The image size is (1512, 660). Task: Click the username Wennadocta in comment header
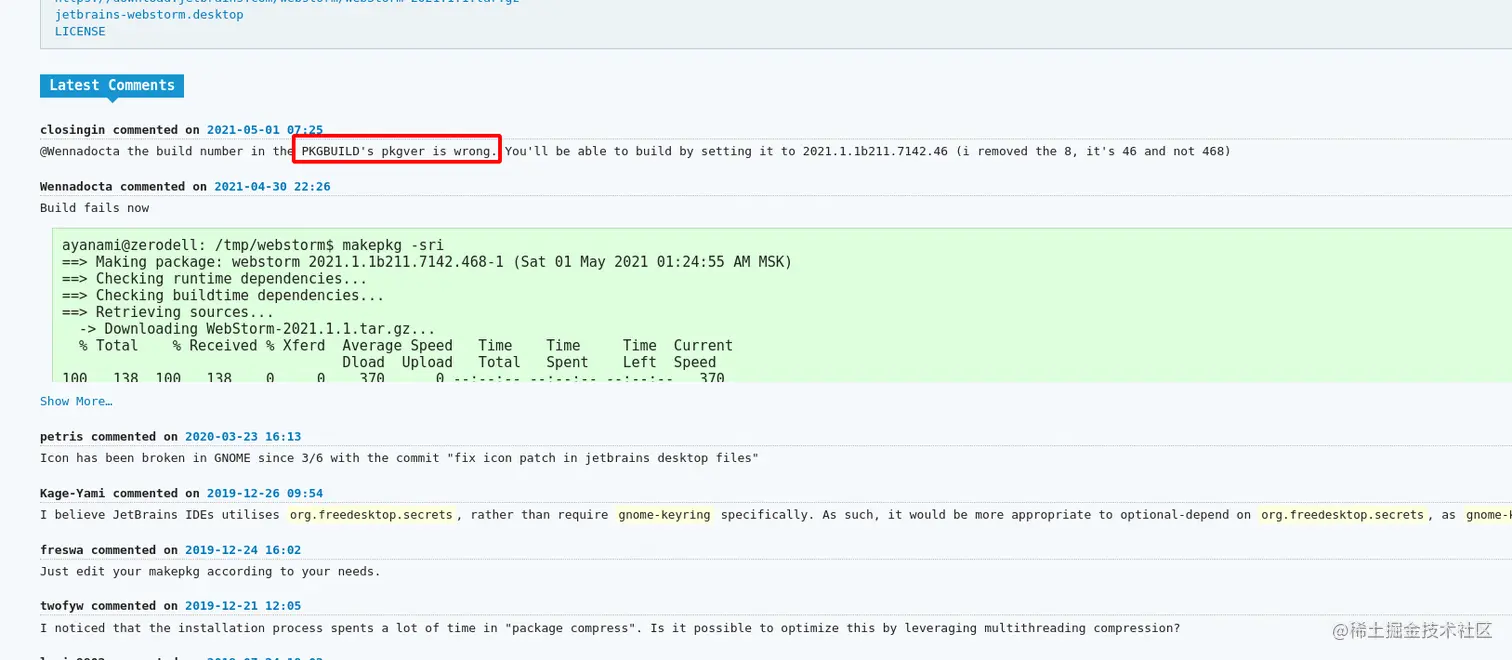77,187
